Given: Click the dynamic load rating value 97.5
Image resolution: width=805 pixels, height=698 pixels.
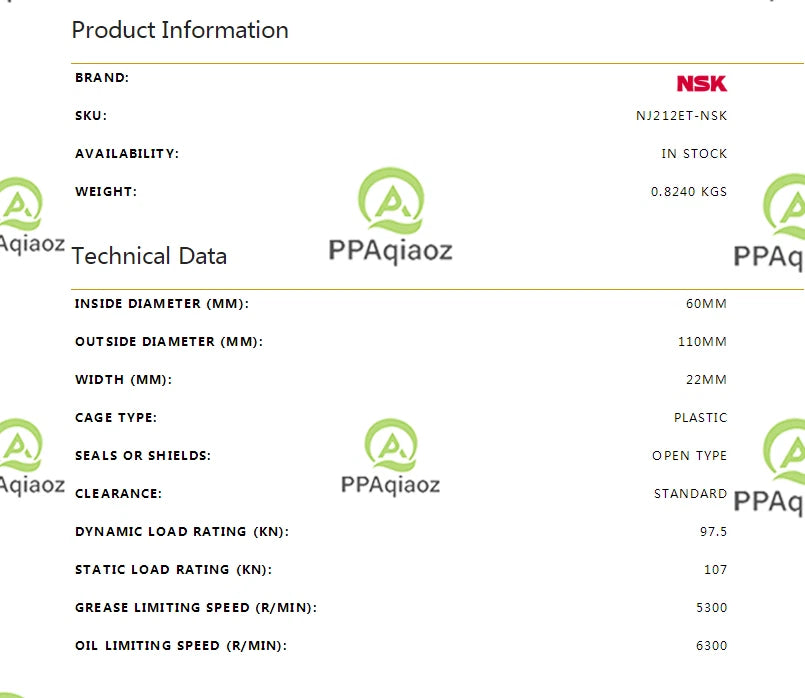Looking at the screenshot, I should [x=714, y=532].
